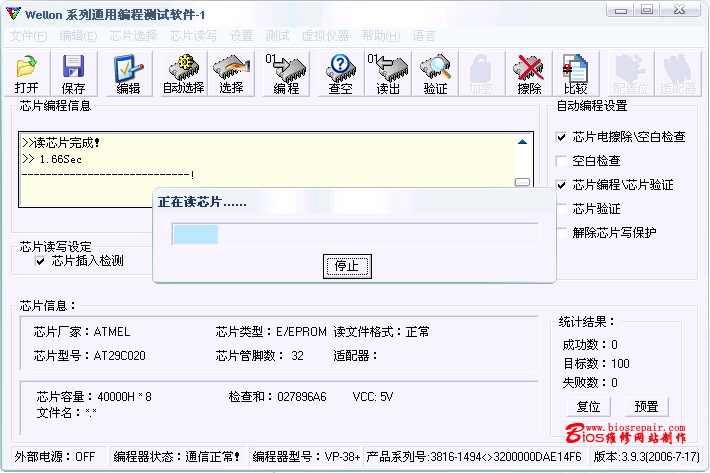Toggle 芯片编程\芯片验证 checkbox
The height and width of the screenshot is (473, 710).
point(561,185)
